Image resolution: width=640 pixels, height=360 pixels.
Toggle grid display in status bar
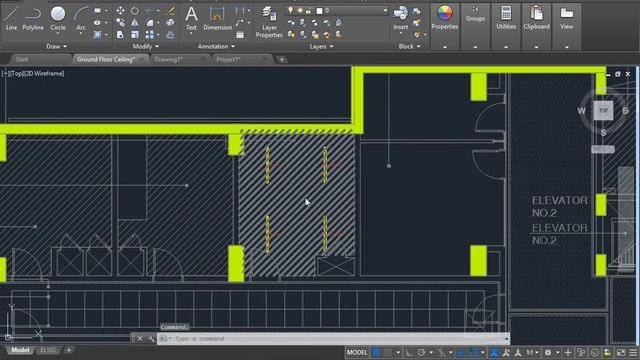pyautogui.click(x=376, y=352)
